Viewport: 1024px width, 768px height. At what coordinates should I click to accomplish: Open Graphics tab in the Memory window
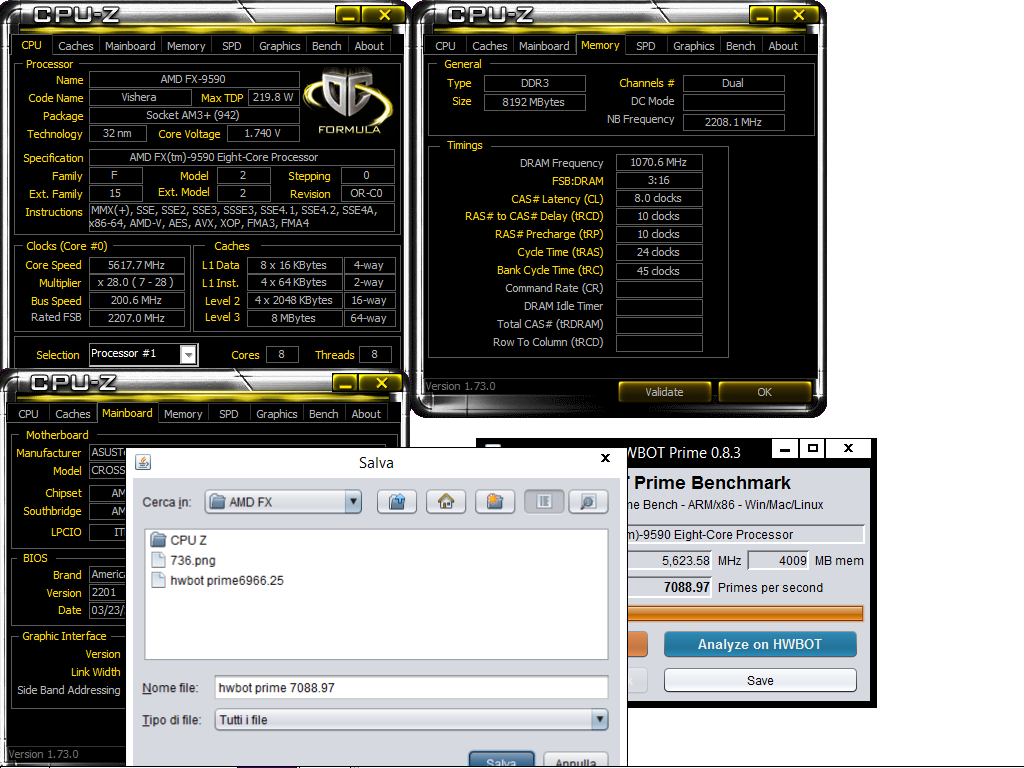coord(694,46)
